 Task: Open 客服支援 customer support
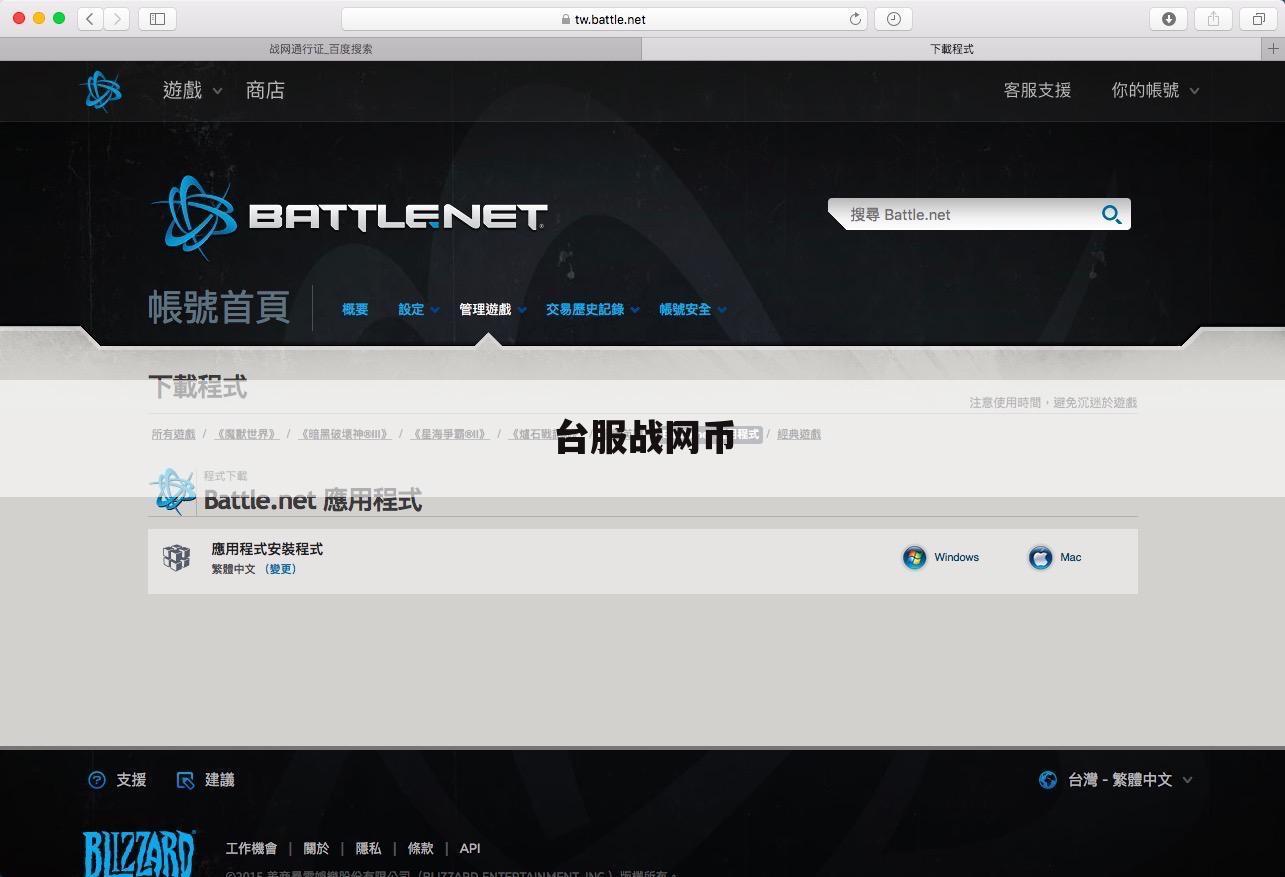1037,90
